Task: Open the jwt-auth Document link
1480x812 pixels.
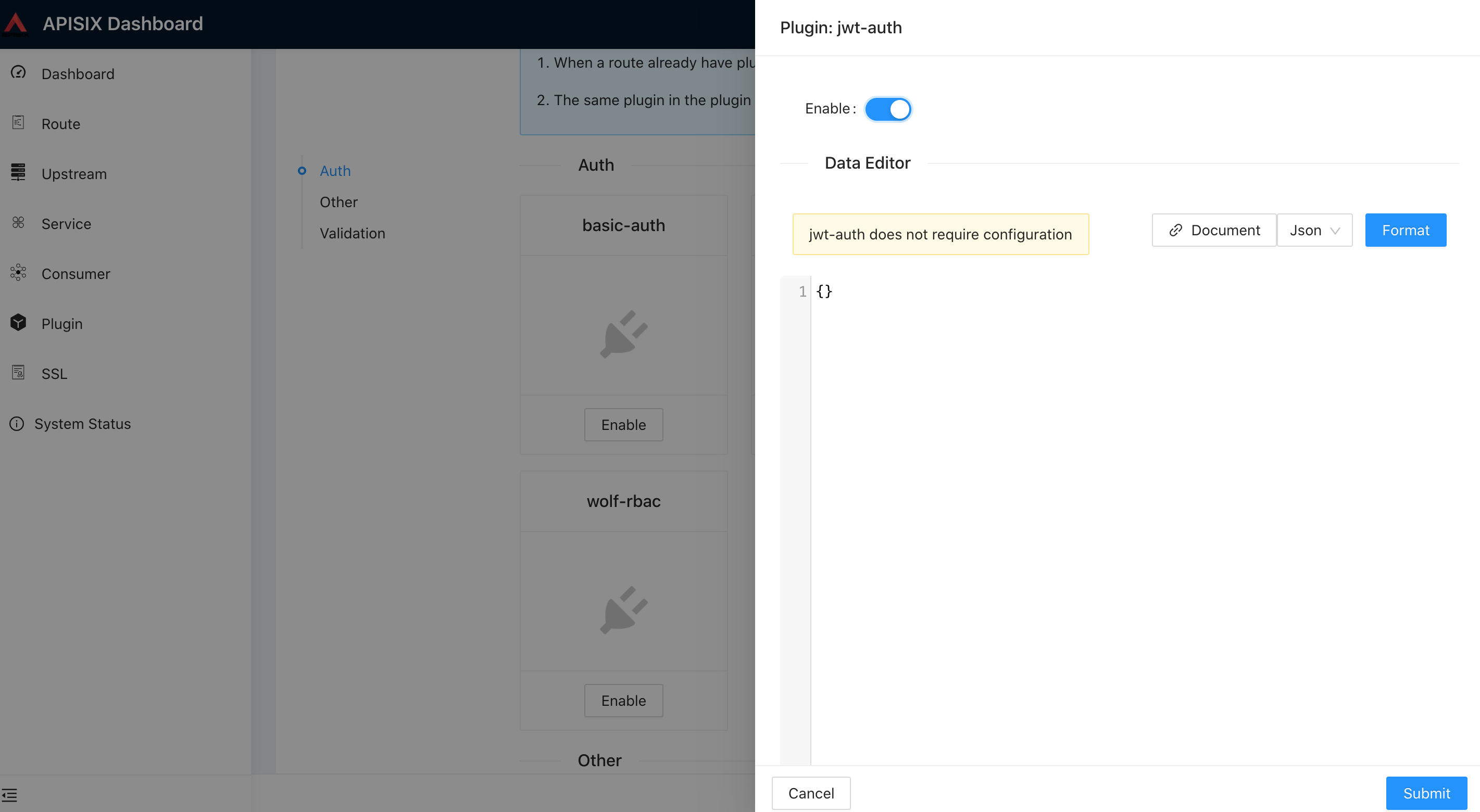Action: (1213, 230)
